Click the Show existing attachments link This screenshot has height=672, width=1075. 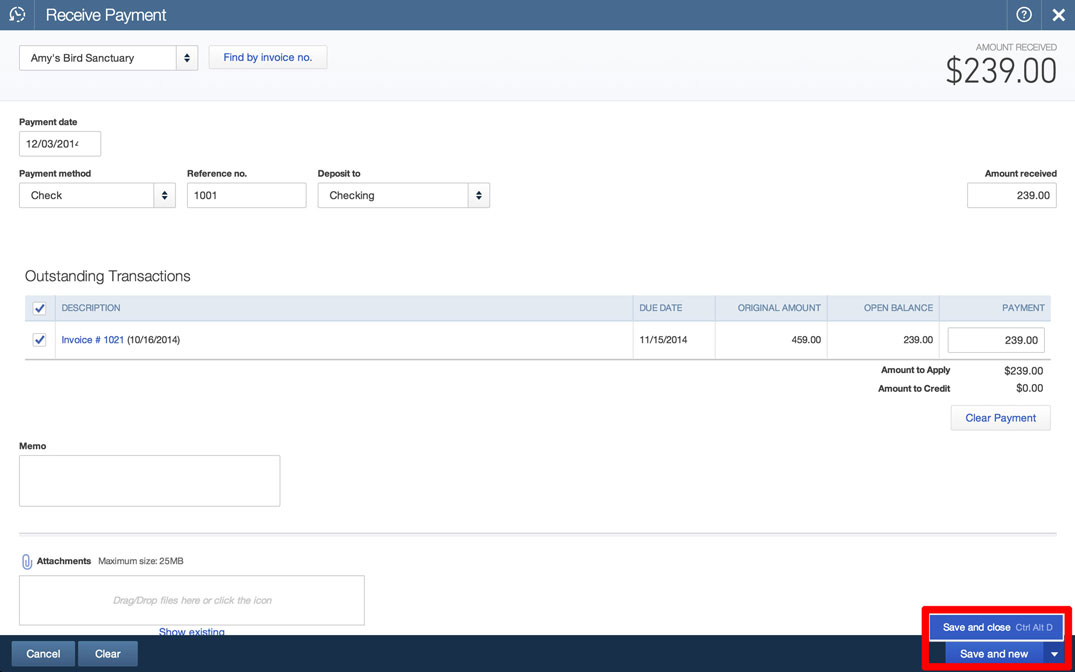tap(192, 632)
